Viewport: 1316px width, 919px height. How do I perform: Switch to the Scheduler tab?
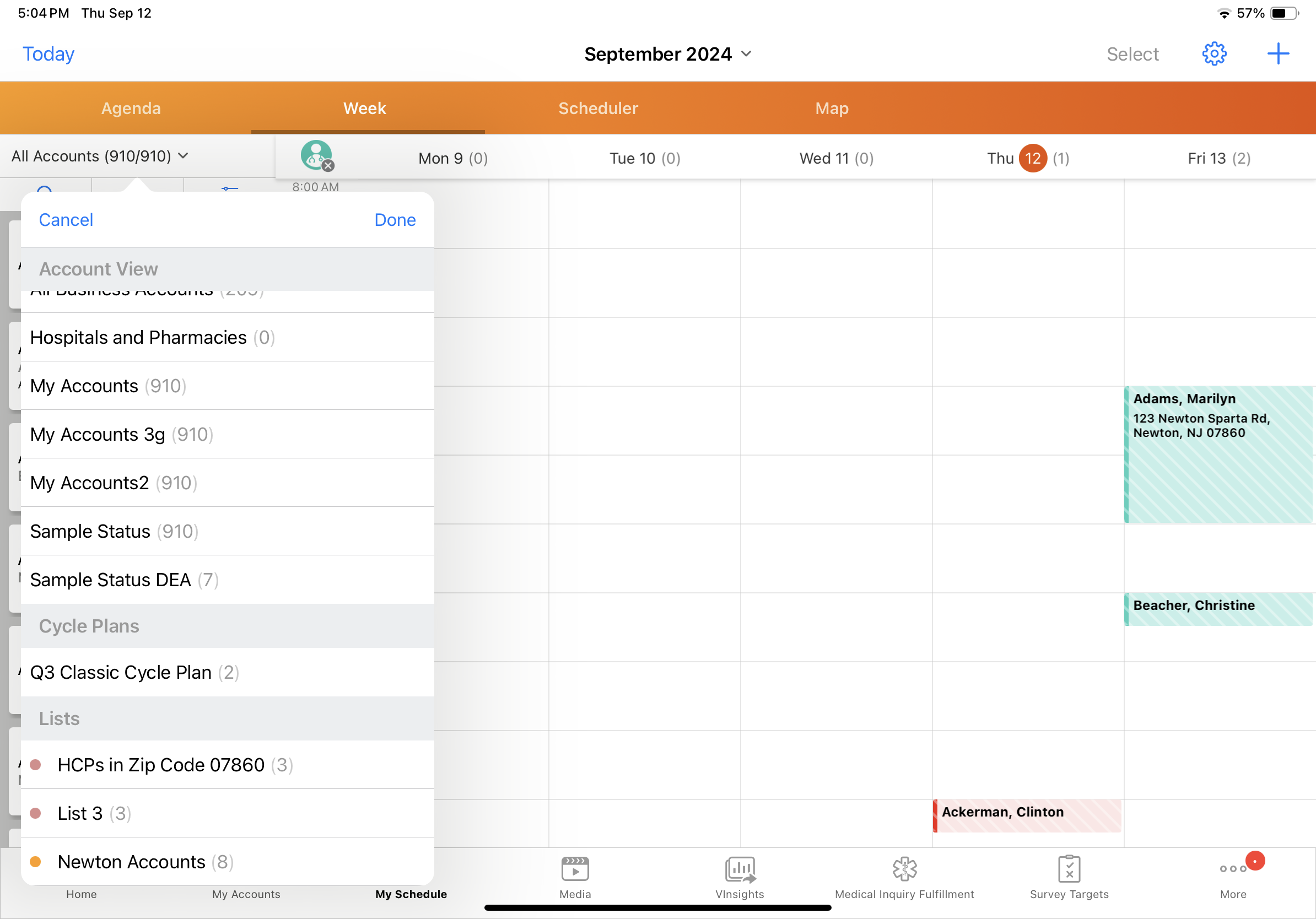598,109
